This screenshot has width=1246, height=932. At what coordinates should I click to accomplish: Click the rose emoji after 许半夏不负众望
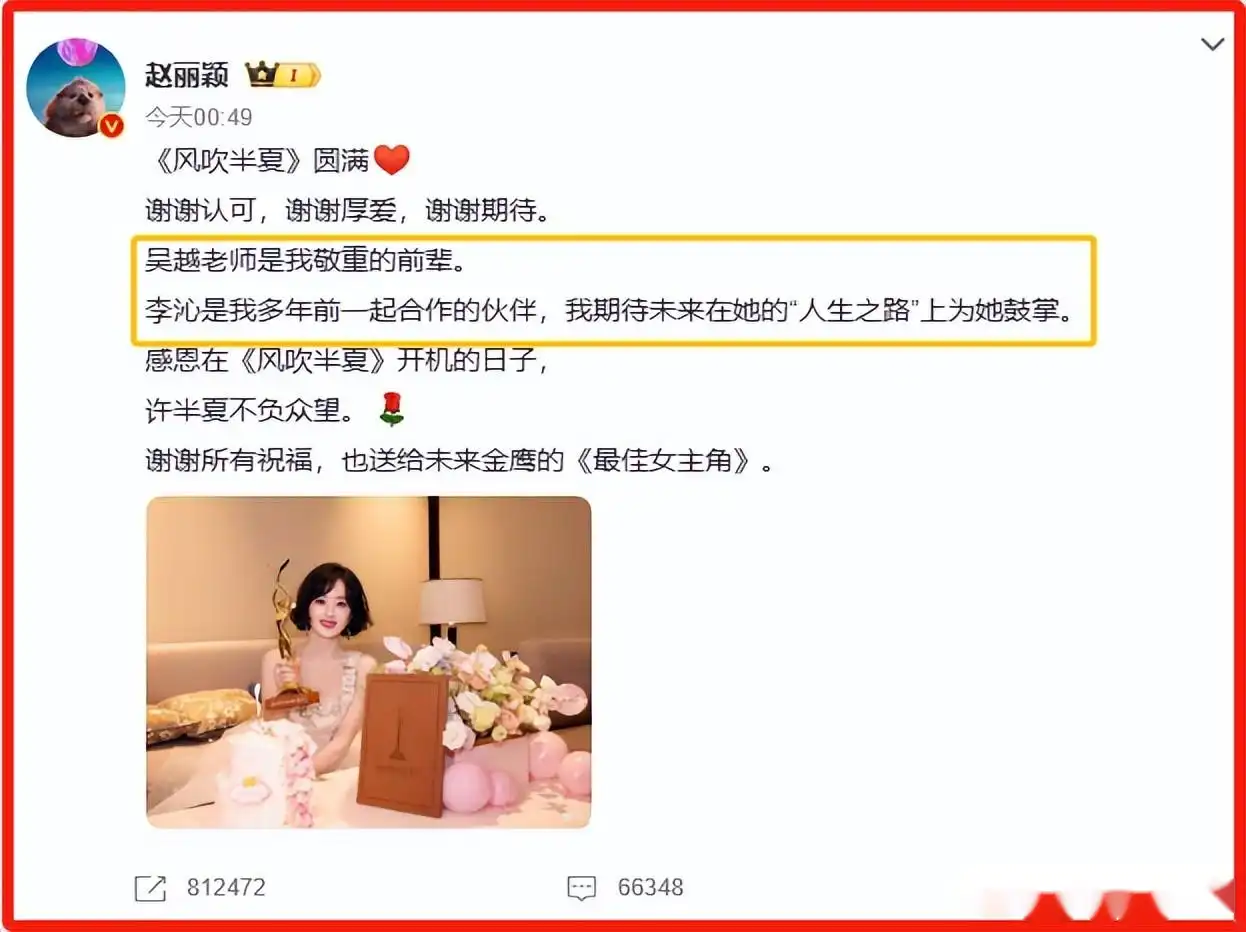391,408
